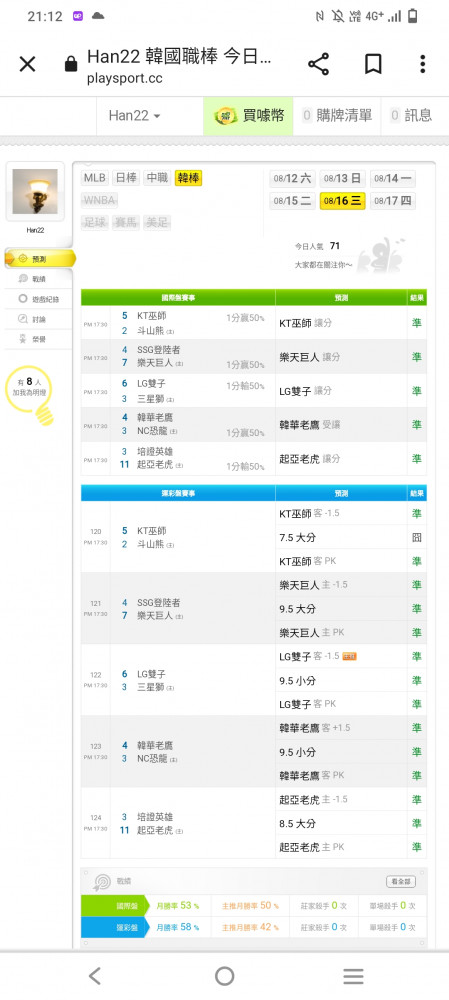Screen dimensions: 449x1000
Task: Open 戰績 in the left sidebar
Action: tap(39, 279)
